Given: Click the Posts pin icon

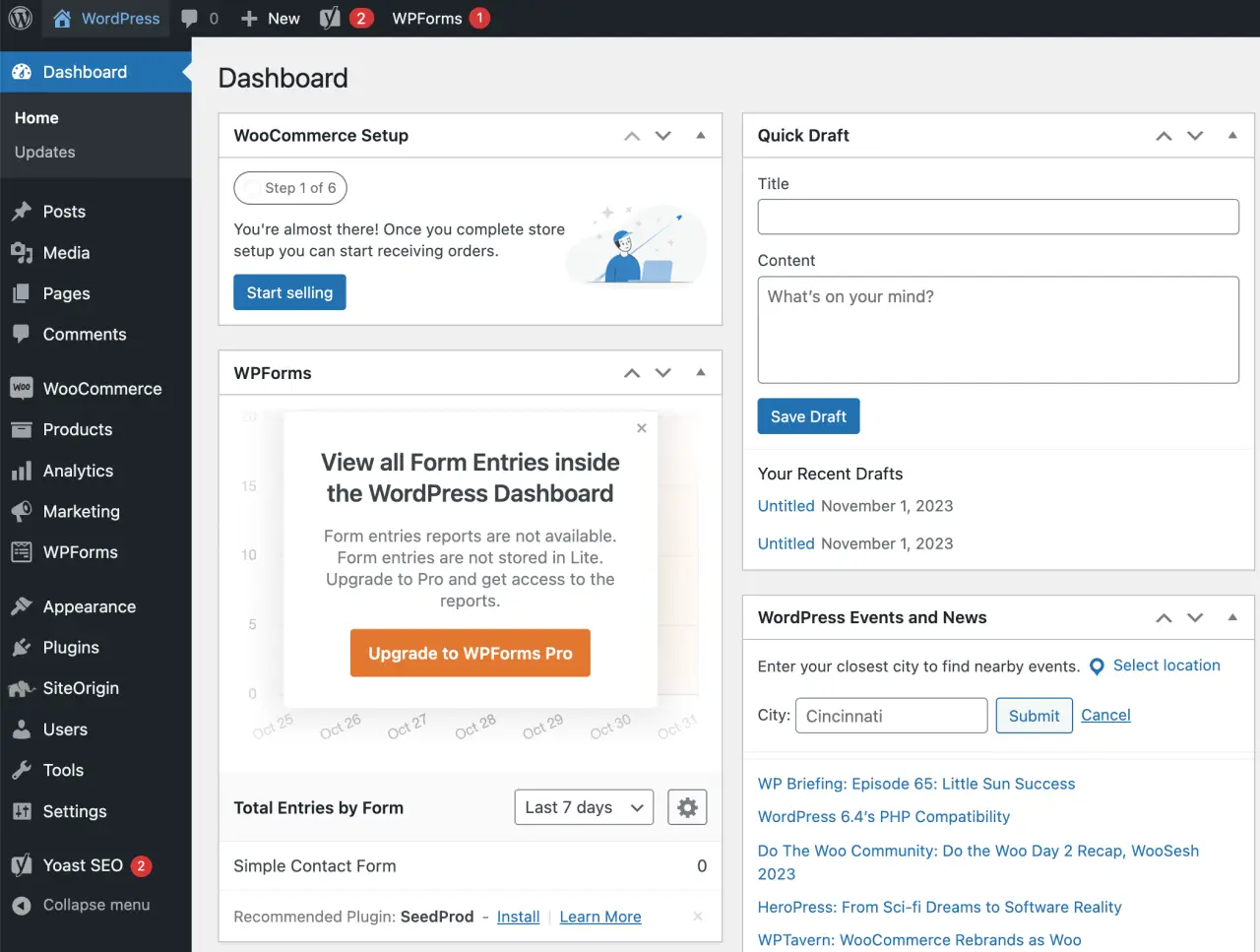Looking at the screenshot, I should (x=22, y=212).
